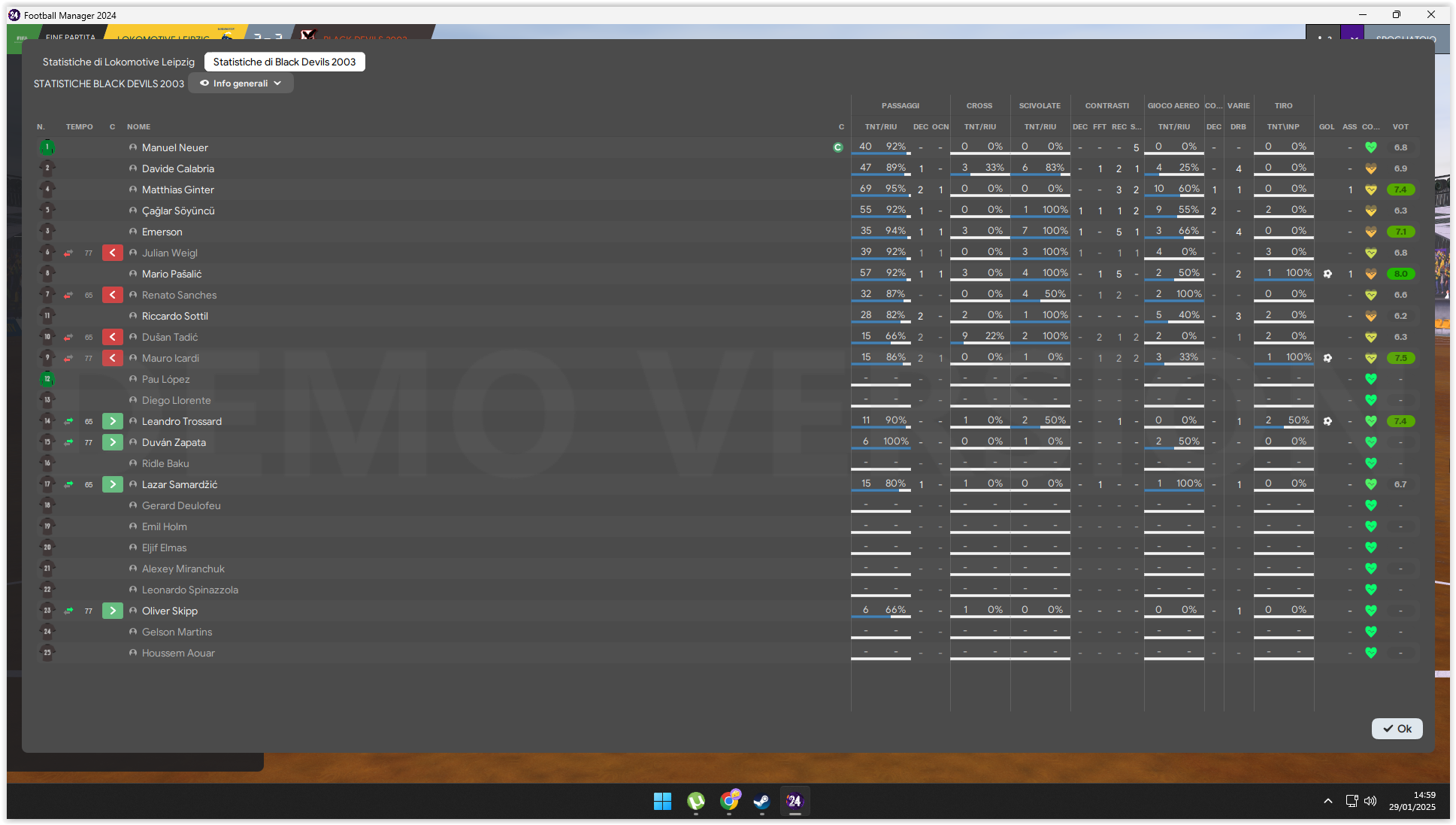Select Statistiche di Black Devils 2003 tab
Screen dimensions: 1456x825
pos(284,62)
